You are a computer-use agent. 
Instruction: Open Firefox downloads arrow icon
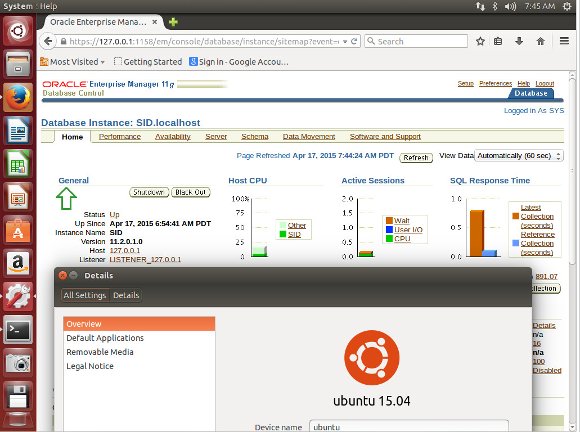tap(519, 41)
